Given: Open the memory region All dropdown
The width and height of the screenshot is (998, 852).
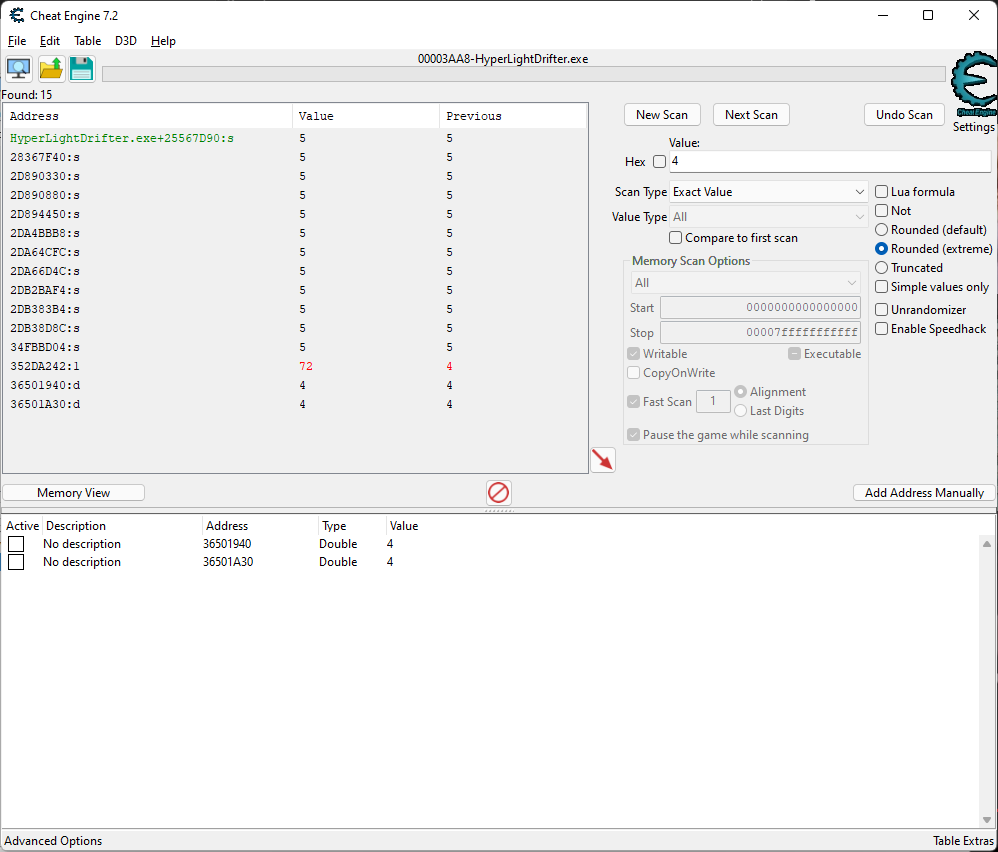Looking at the screenshot, I should 745,283.
